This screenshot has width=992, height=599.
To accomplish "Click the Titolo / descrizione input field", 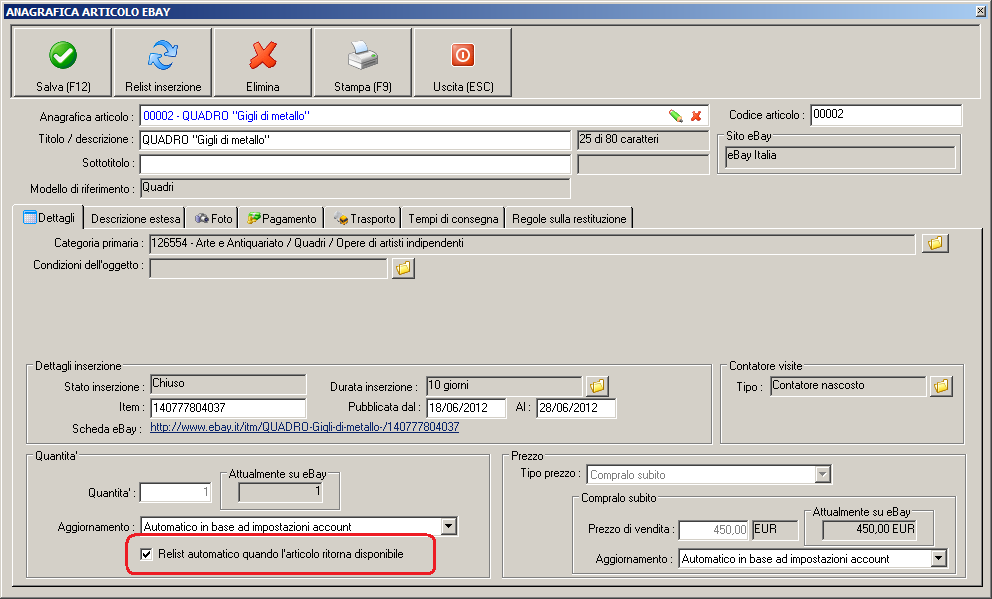I will pyautogui.click(x=355, y=140).
